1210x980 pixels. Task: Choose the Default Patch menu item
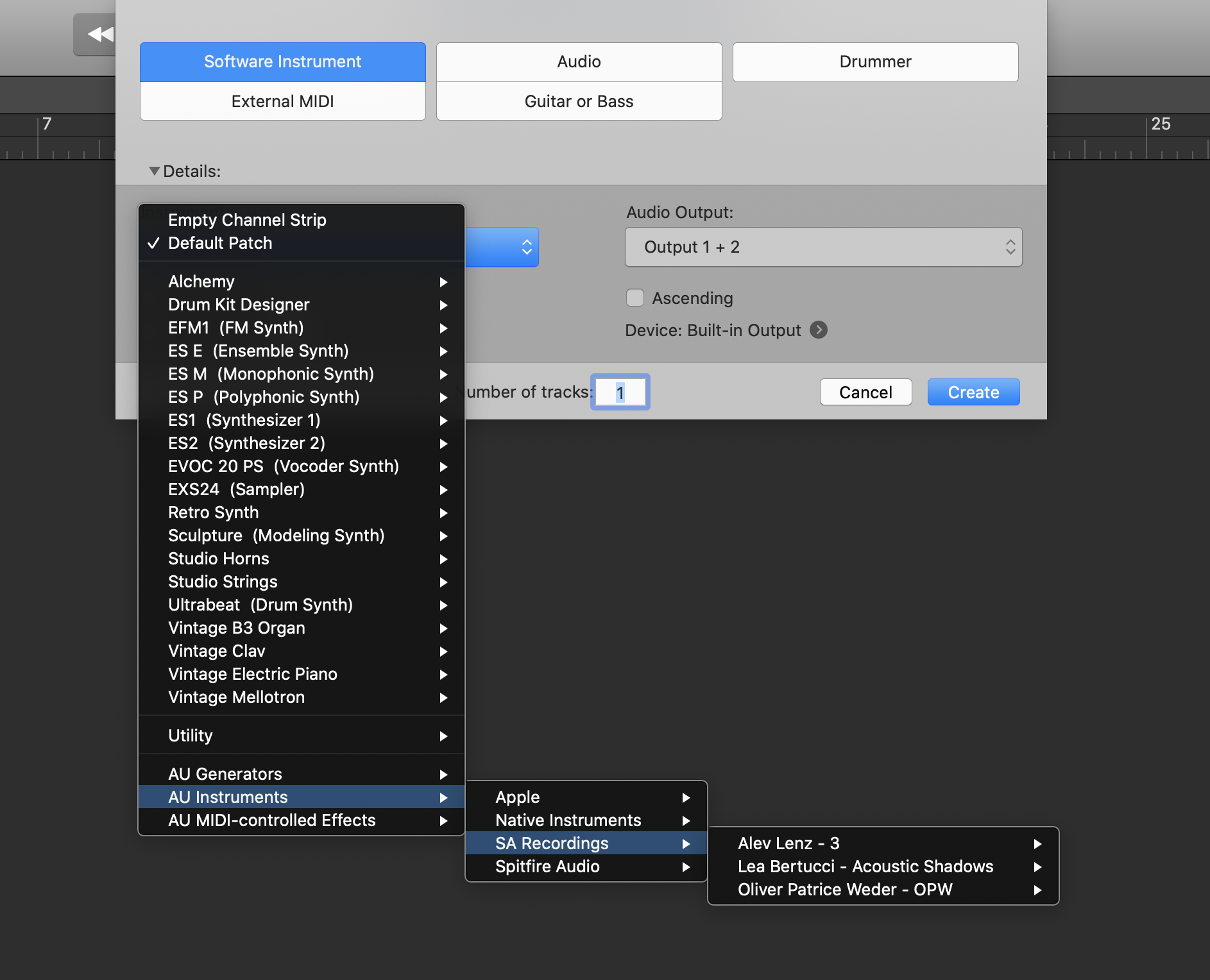coord(301,243)
